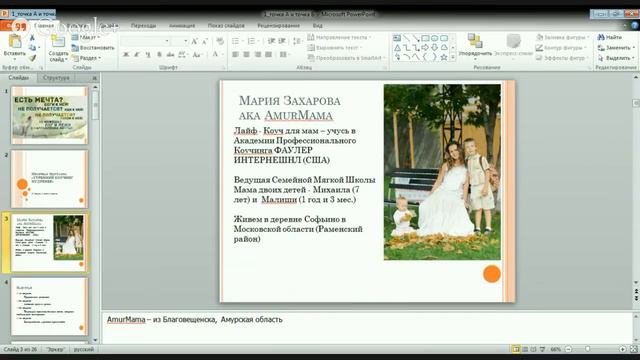Switch to Slide Sorter view in status bar

525,349
